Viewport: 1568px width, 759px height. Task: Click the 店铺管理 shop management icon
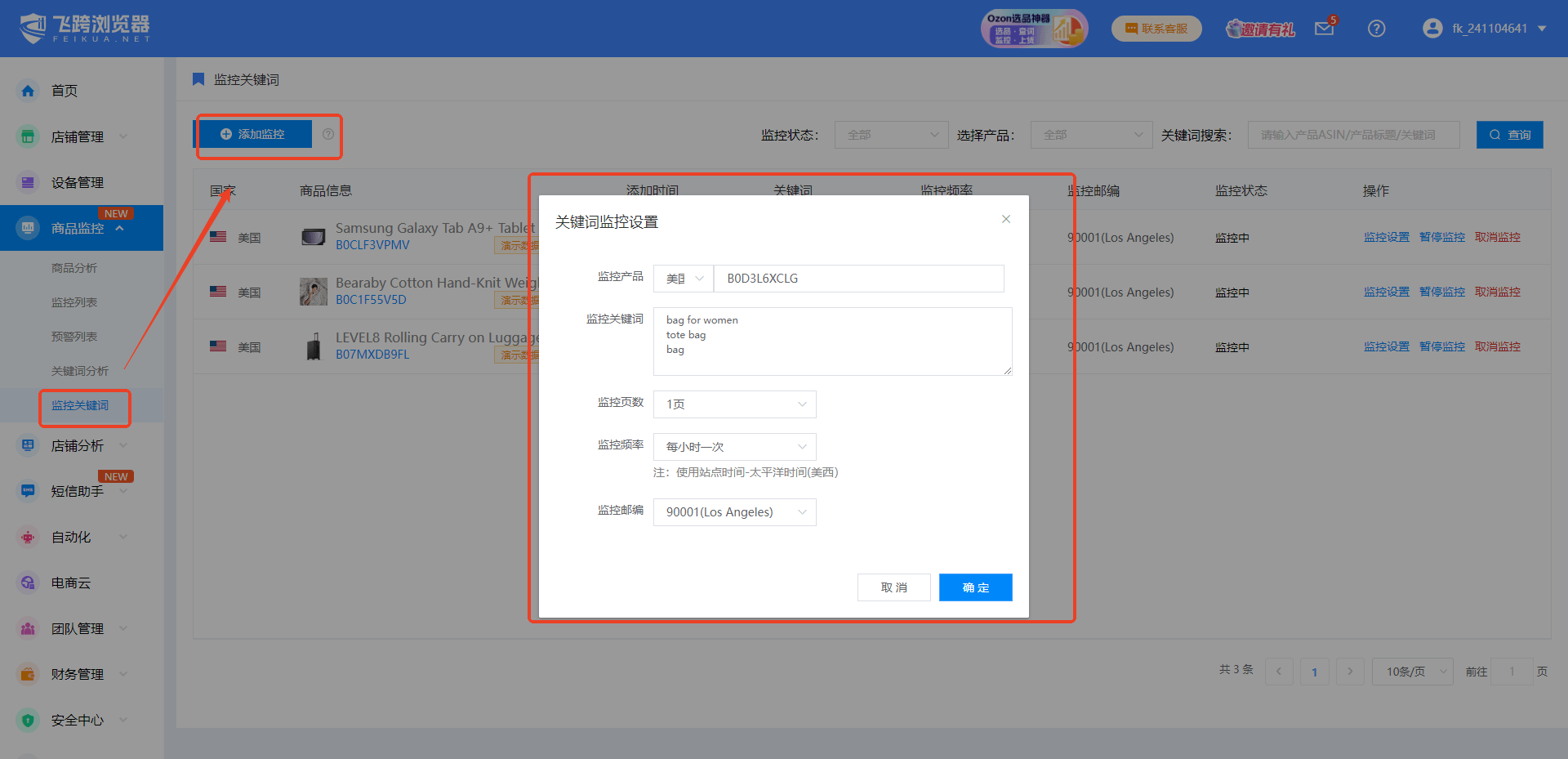(x=27, y=136)
